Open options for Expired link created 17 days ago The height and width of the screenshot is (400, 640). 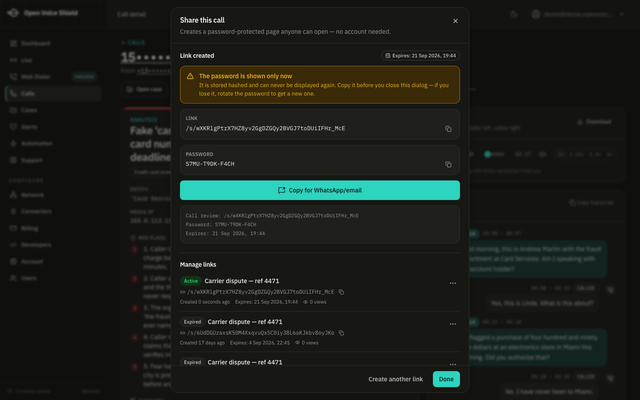coord(453,324)
